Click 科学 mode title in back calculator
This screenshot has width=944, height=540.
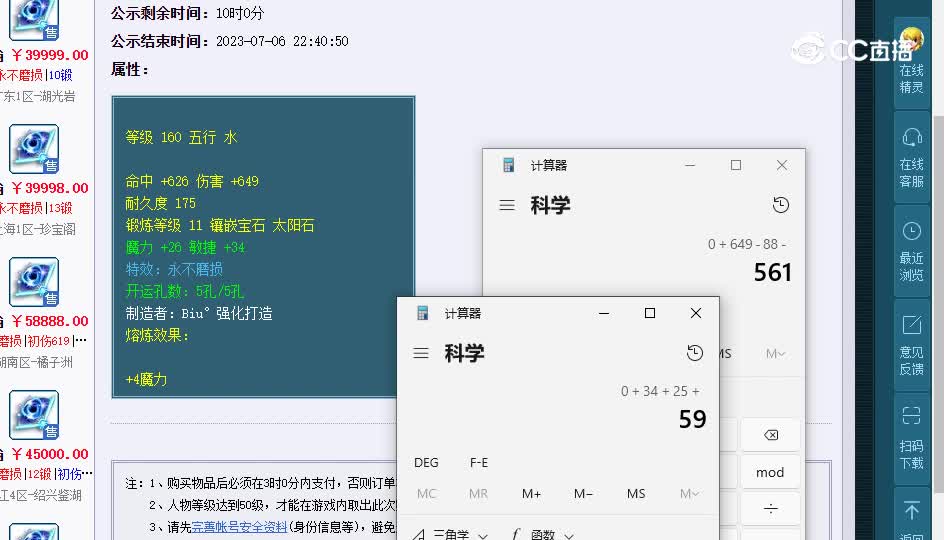click(x=550, y=205)
